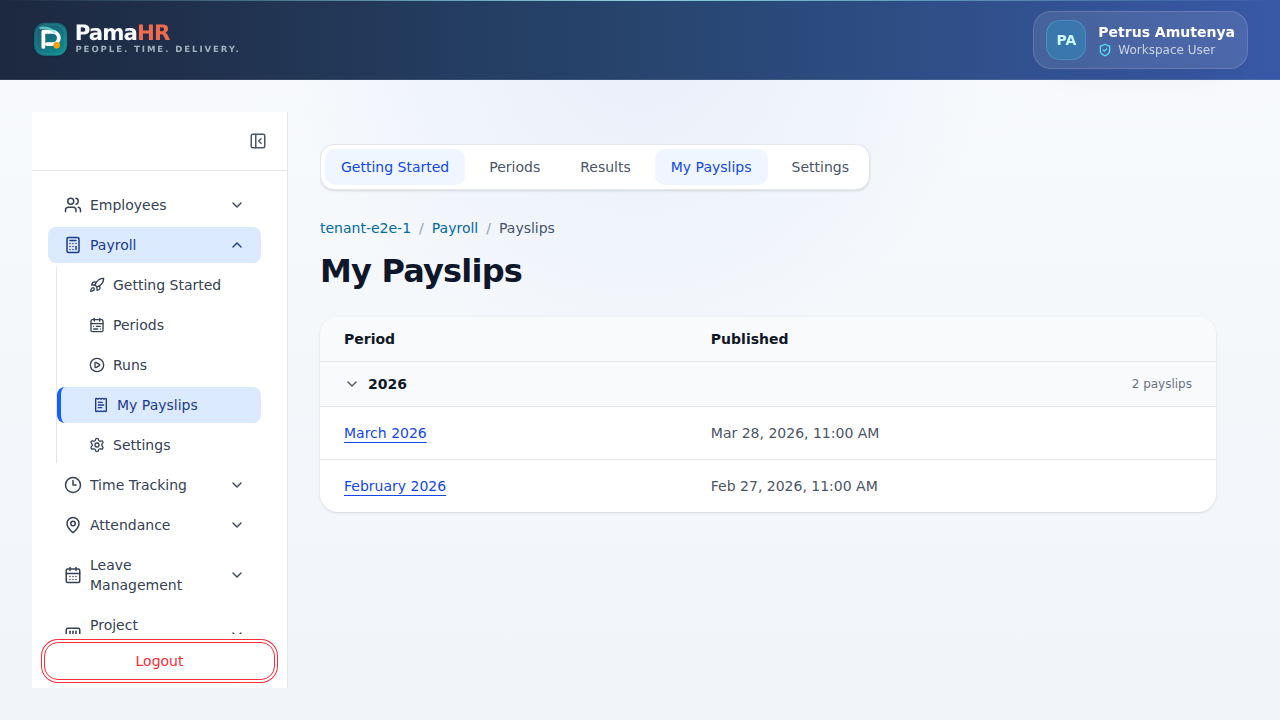This screenshot has width=1280, height=720.
Task: Expand the Time Tracking chevron
Action: pos(237,485)
